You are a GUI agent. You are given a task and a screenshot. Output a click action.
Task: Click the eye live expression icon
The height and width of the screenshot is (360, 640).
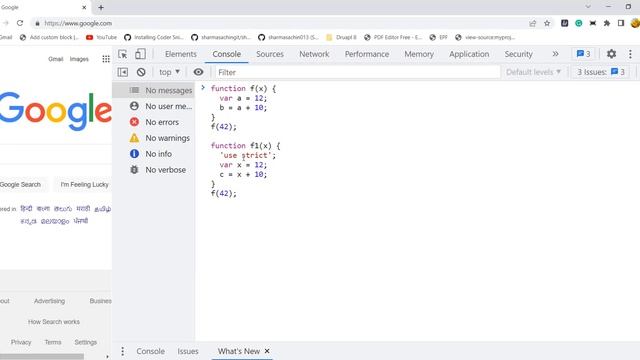[x=198, y=72]
